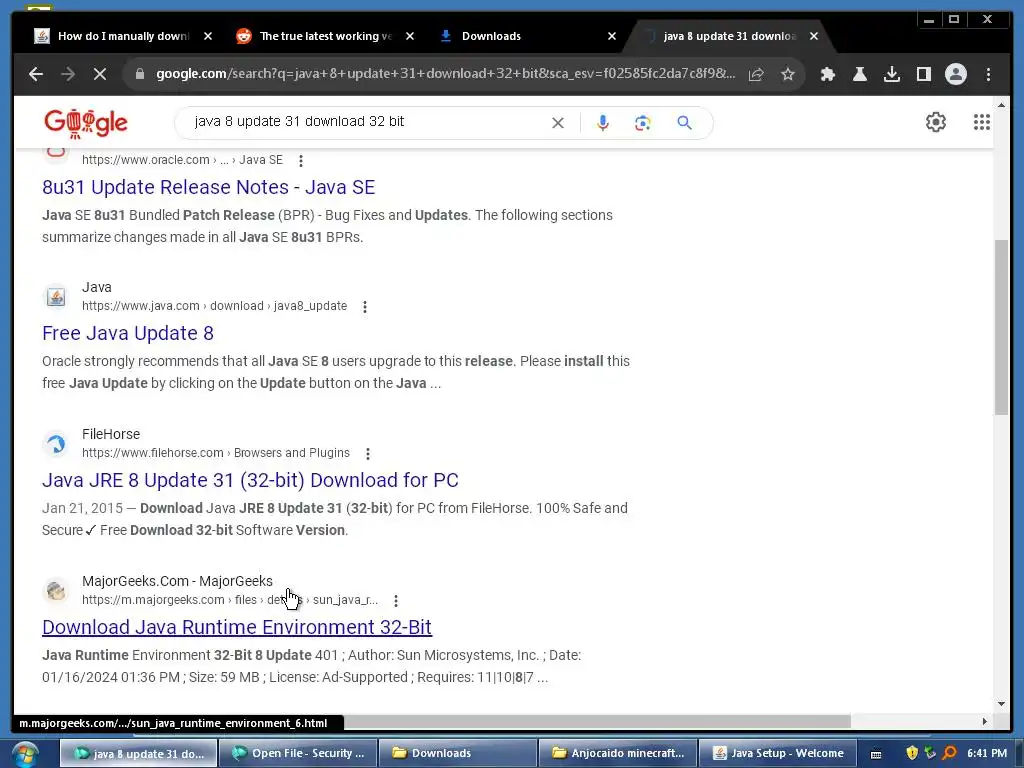
Task: Select 'java 8 update 31 download' tab
Action: pyautogui.click(x=729, y=37)
